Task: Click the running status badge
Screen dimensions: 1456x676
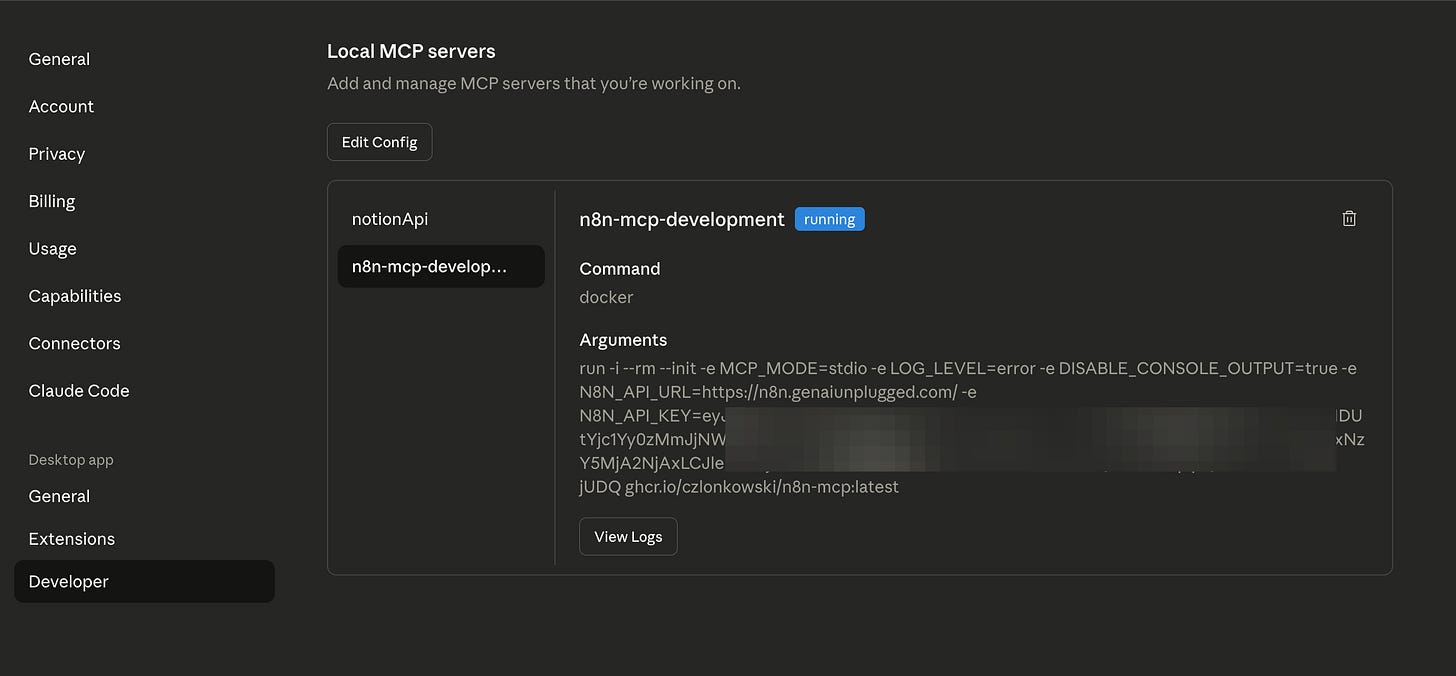Action: pos(829,219)
